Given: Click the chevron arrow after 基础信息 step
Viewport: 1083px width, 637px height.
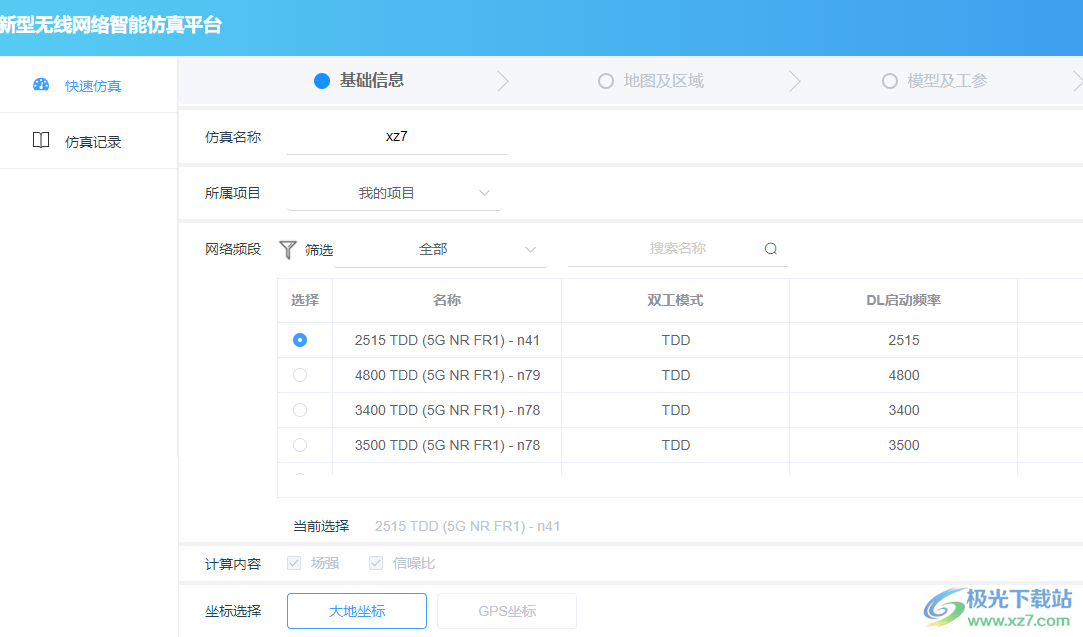Looking at the screenshot, I should click(x=503, y=80).
